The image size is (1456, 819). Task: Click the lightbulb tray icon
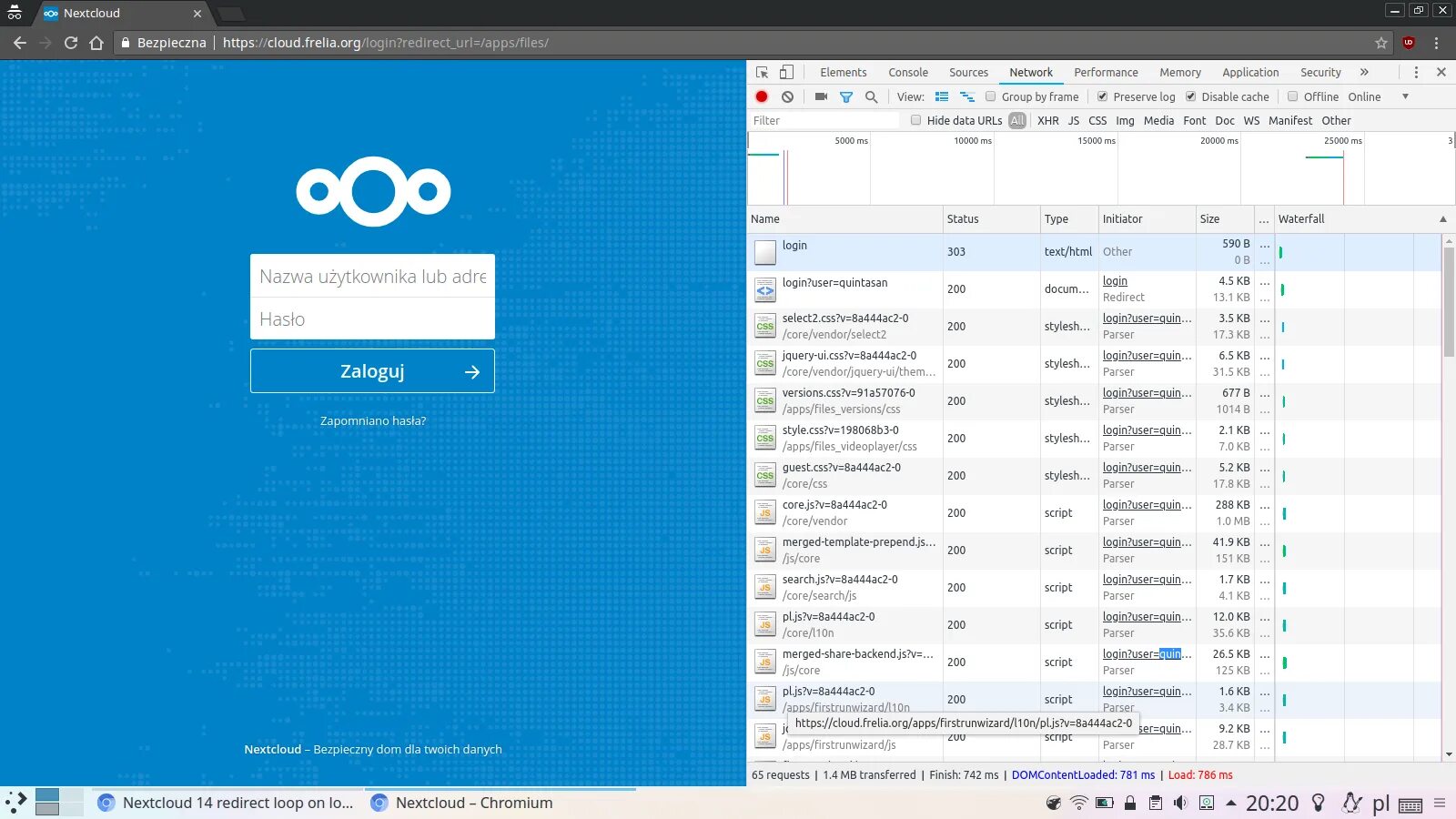click(x=1319, y=803)
